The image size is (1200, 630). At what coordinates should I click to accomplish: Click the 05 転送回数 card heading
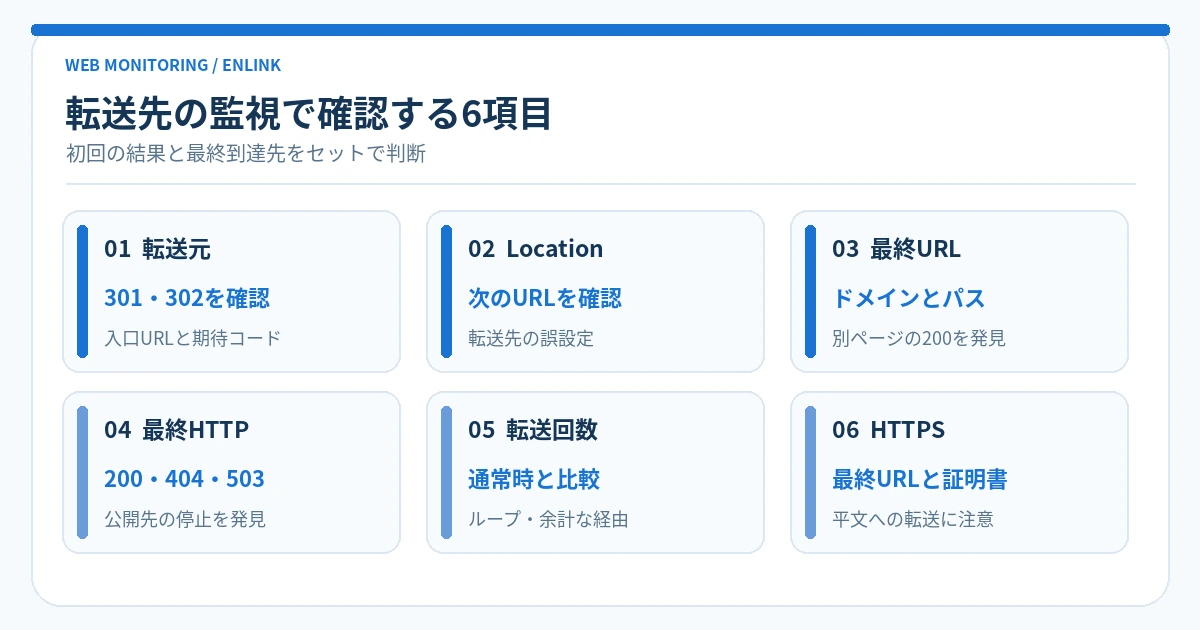point(533,430)
